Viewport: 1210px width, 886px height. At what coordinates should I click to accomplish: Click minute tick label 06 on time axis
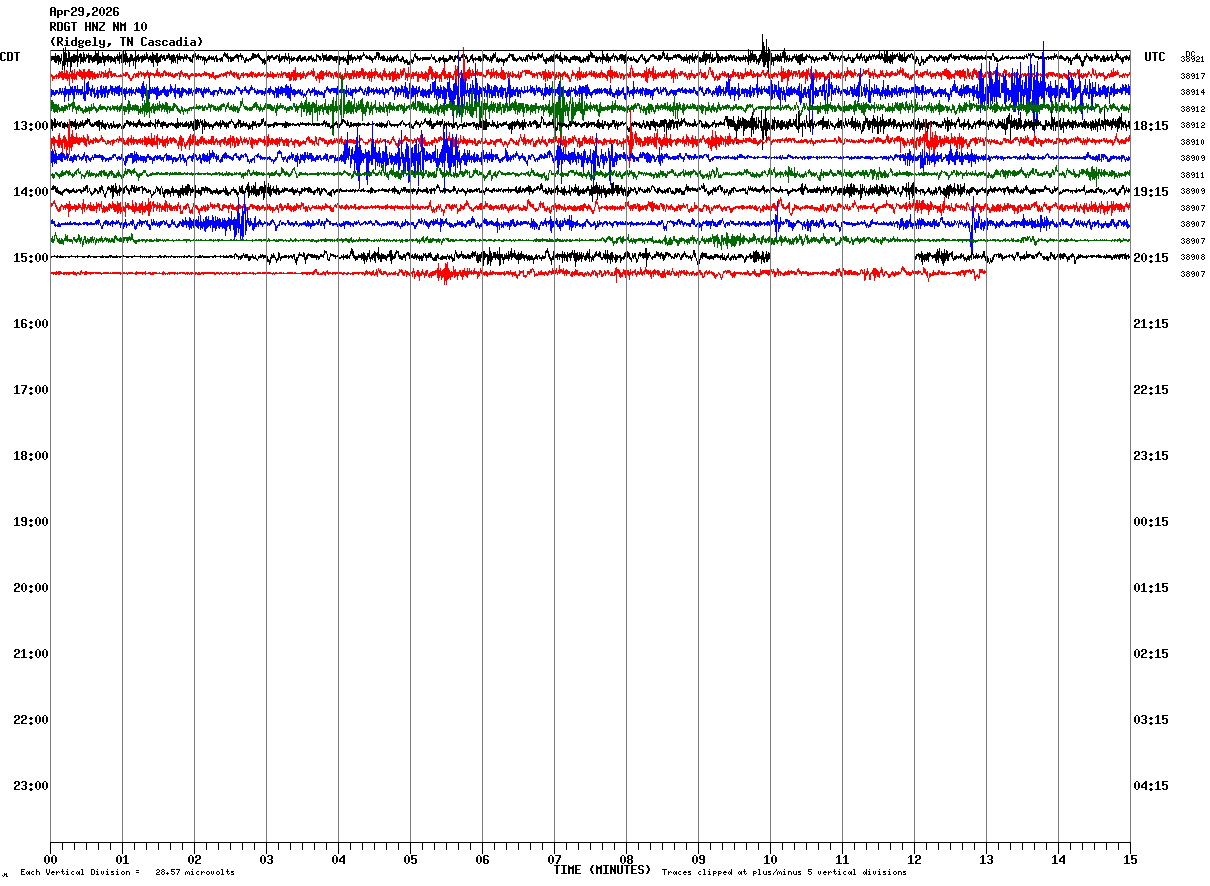pyautogui.click(x=482, y=859)
